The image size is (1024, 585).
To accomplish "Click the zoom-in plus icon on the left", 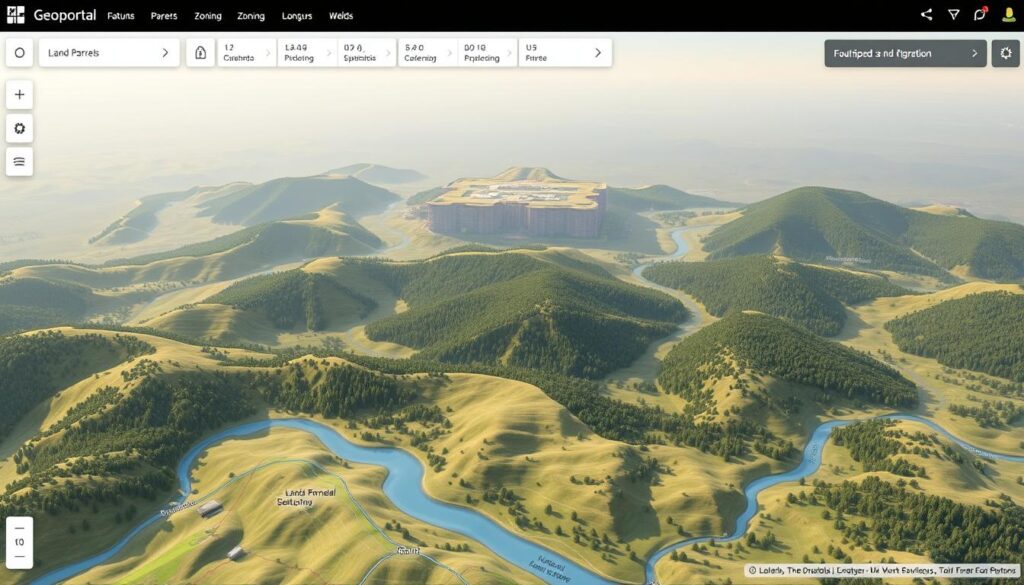I will point(19,93).
